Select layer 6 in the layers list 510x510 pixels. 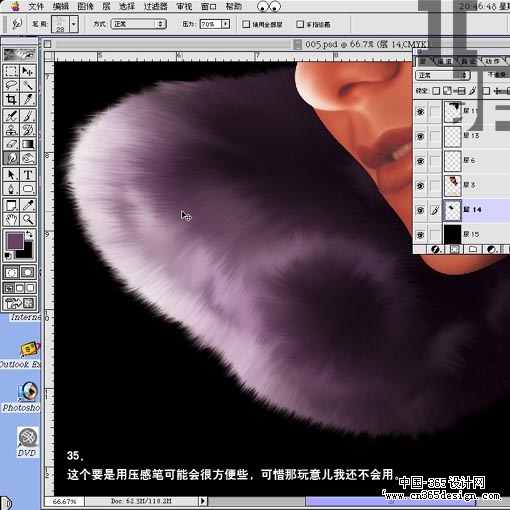coord(477,161)
